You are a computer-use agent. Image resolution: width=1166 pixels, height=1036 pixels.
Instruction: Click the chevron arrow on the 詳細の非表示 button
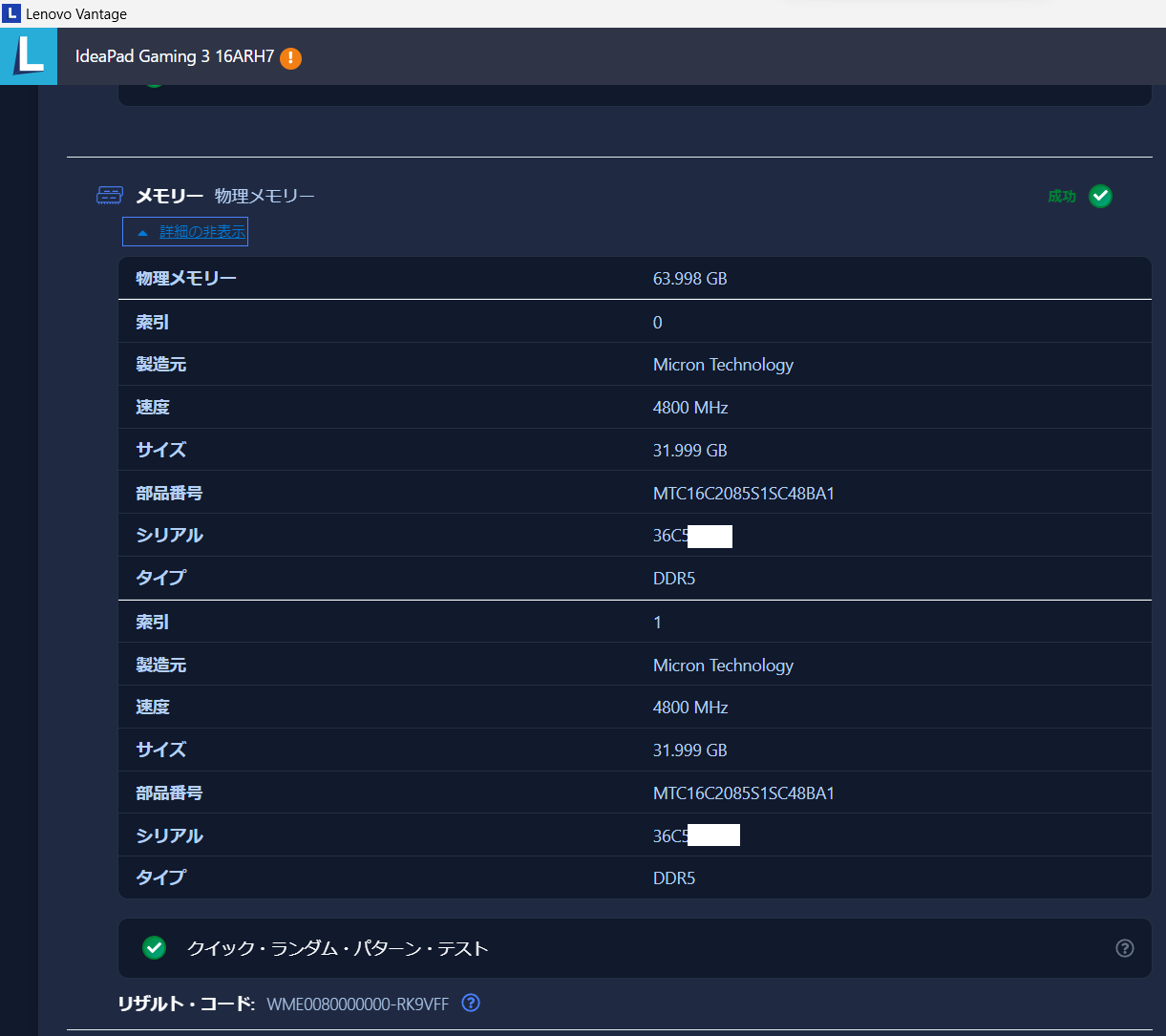[x=143, y=231]
